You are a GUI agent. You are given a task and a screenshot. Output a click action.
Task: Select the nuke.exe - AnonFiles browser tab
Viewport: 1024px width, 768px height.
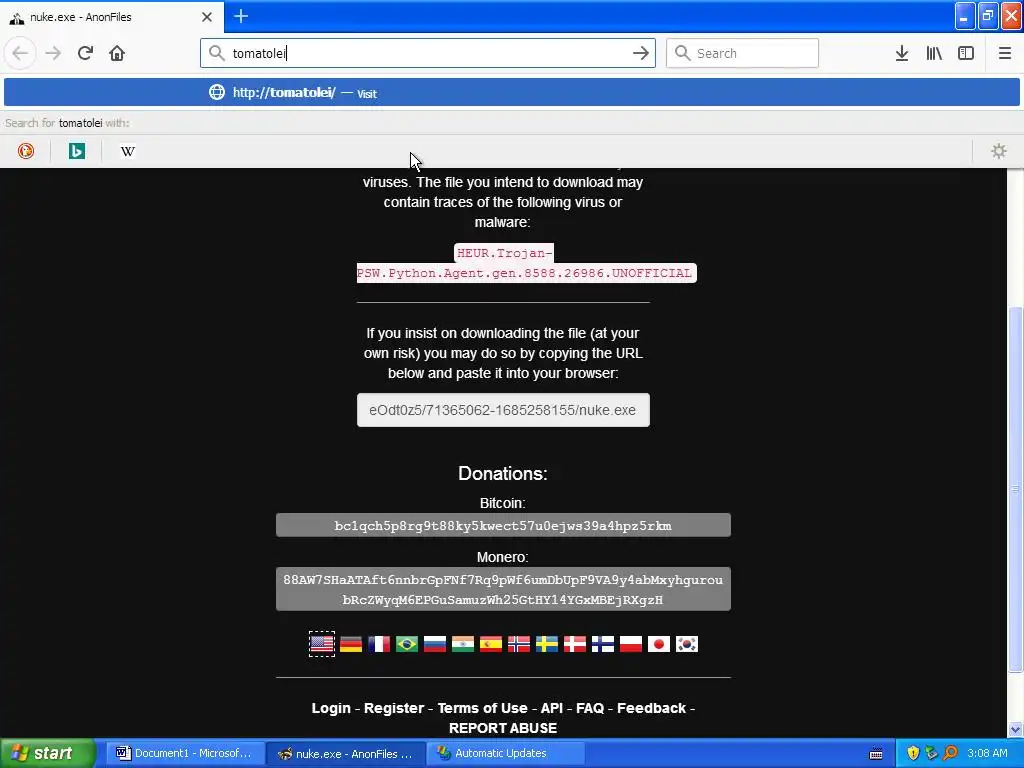tap(111, 17)
